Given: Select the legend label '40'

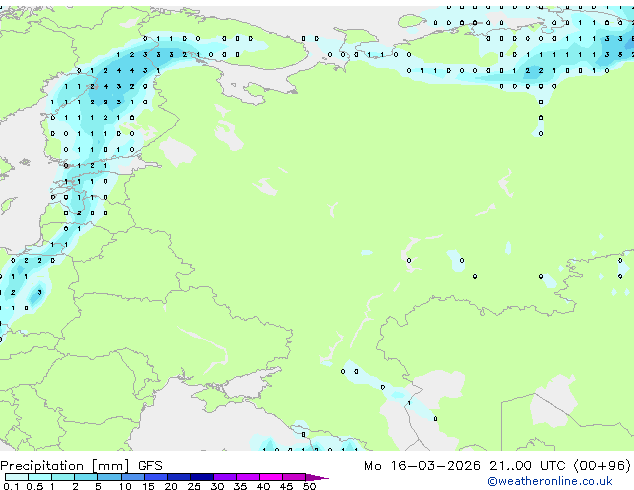Looking at the screenshot, I should (x=263, y=486).
